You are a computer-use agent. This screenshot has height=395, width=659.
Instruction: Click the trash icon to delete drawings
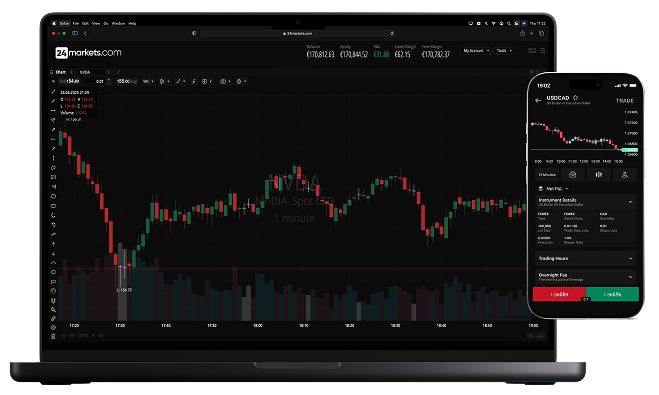pyautogui.click(x=53, y=336)
